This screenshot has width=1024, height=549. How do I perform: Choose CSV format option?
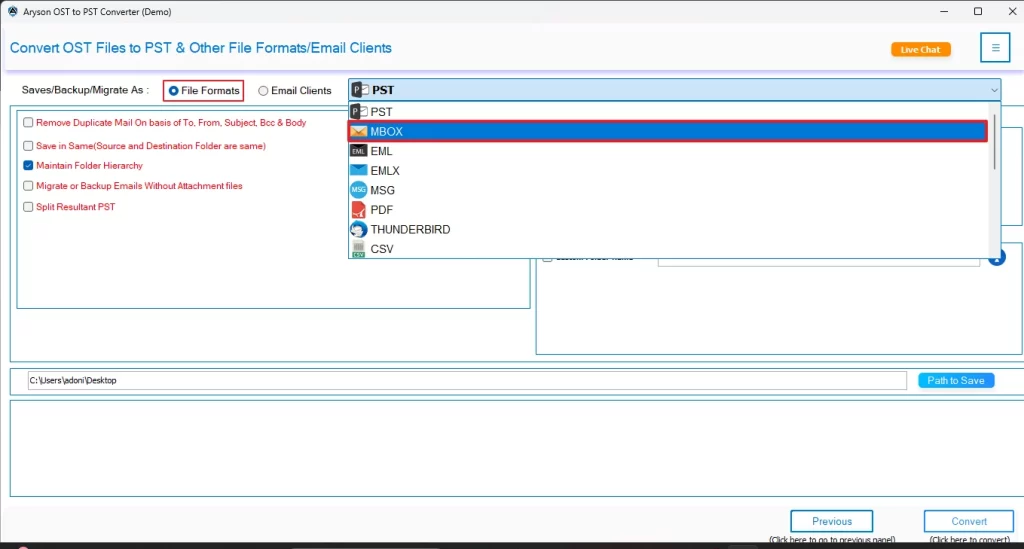[667, 249]
